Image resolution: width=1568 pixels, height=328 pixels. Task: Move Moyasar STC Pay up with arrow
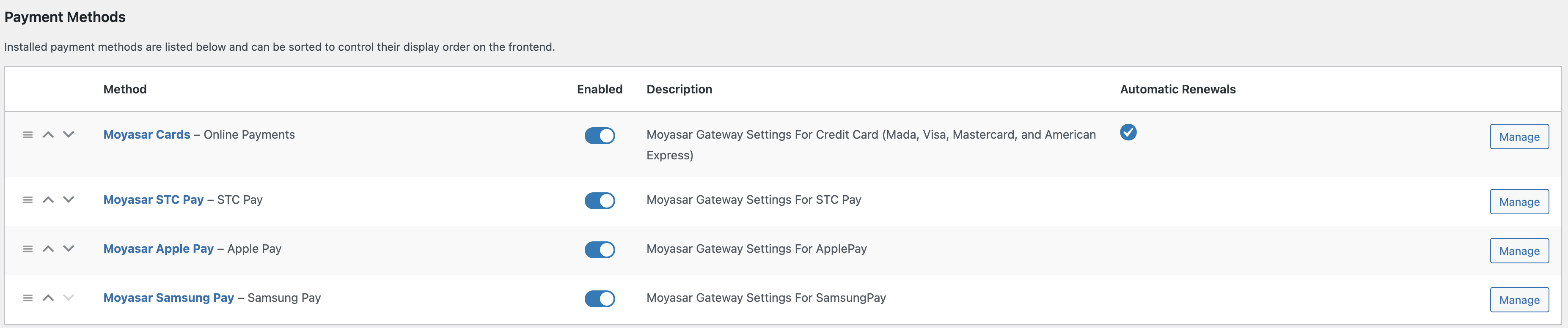click(48, 200)
